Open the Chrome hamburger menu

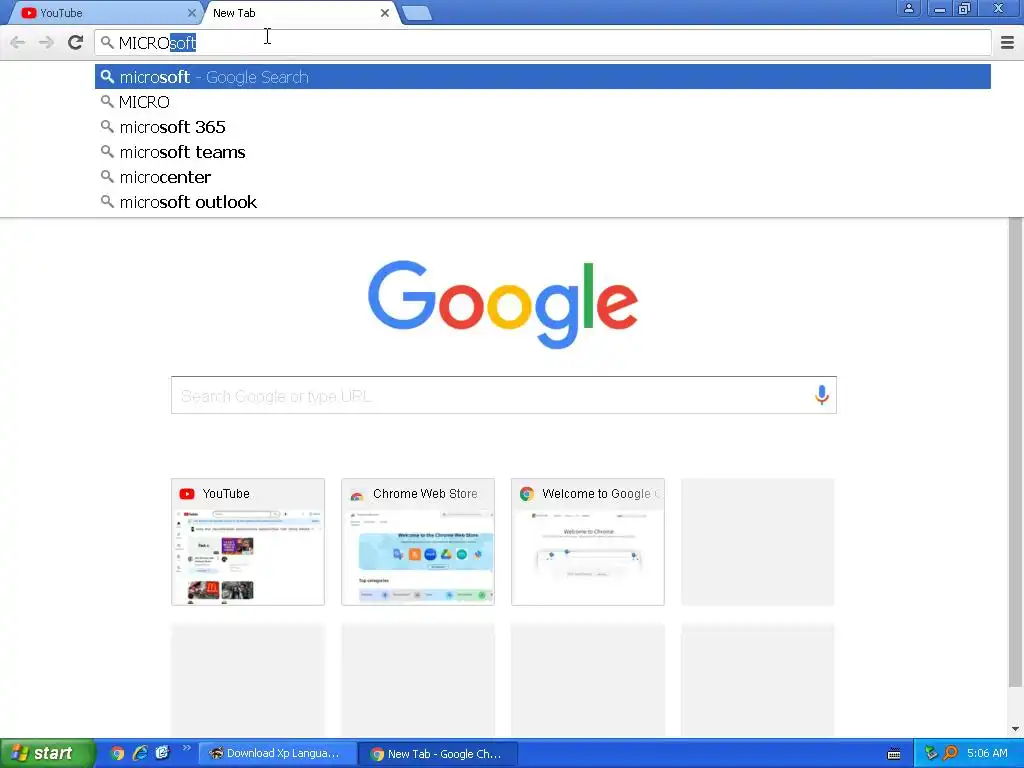coord(1007,43)
